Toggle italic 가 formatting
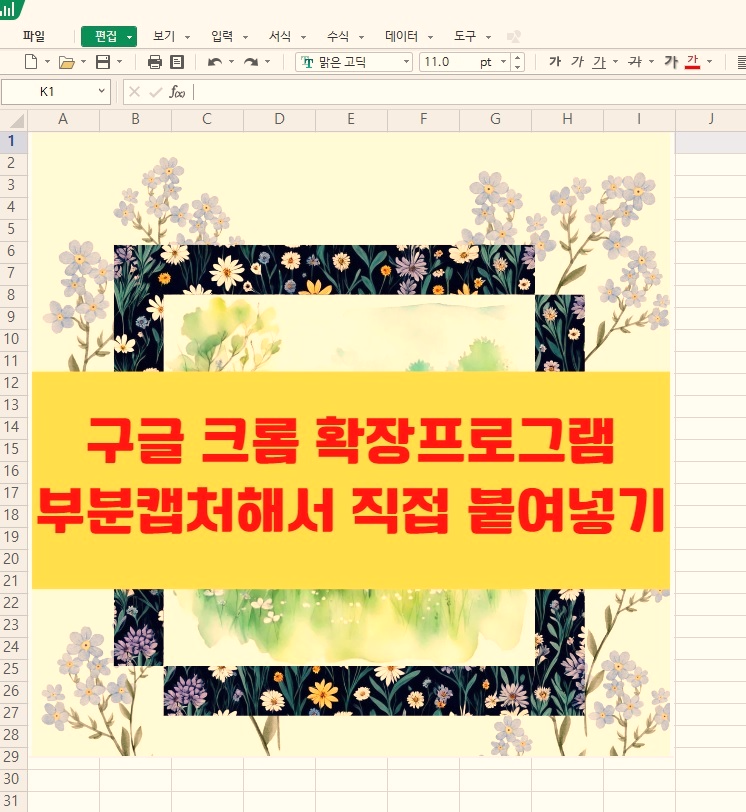The height and width of the screenshot is (812, 746). pos(577,62)
